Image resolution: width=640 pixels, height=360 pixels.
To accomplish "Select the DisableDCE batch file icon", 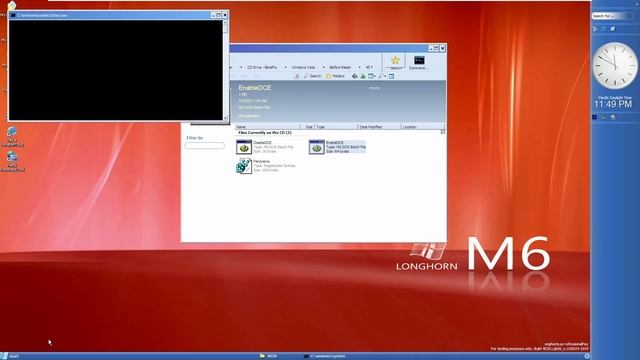I will [244, 147].
